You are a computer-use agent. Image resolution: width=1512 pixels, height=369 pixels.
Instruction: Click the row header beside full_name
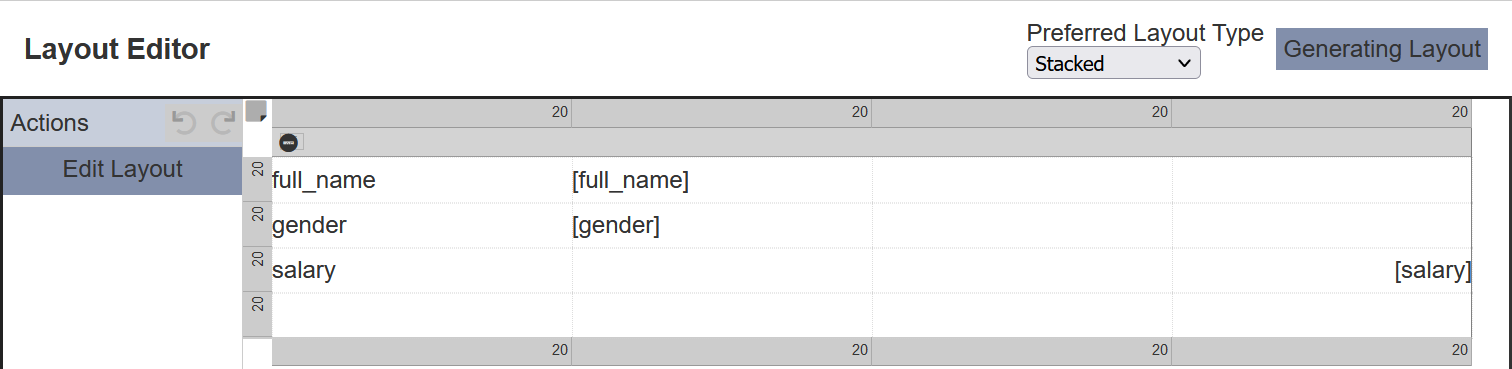pyautogui.click(x=257, y=180)
